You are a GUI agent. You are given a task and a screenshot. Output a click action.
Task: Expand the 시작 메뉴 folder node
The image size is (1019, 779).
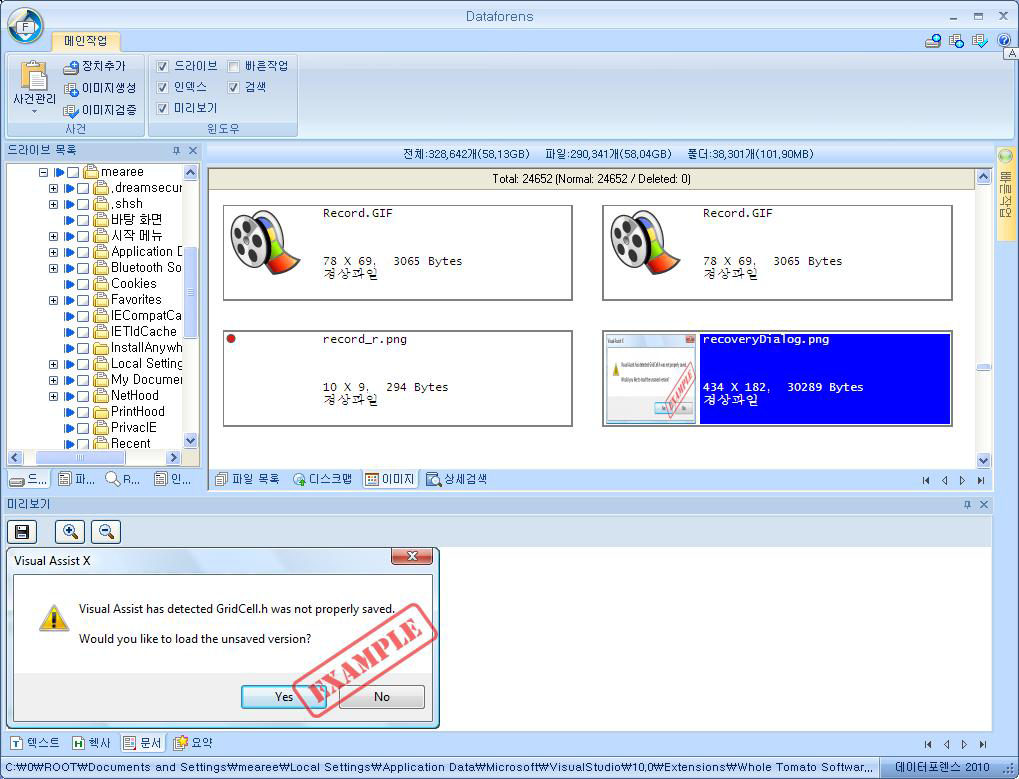click(x=53, y=236)
